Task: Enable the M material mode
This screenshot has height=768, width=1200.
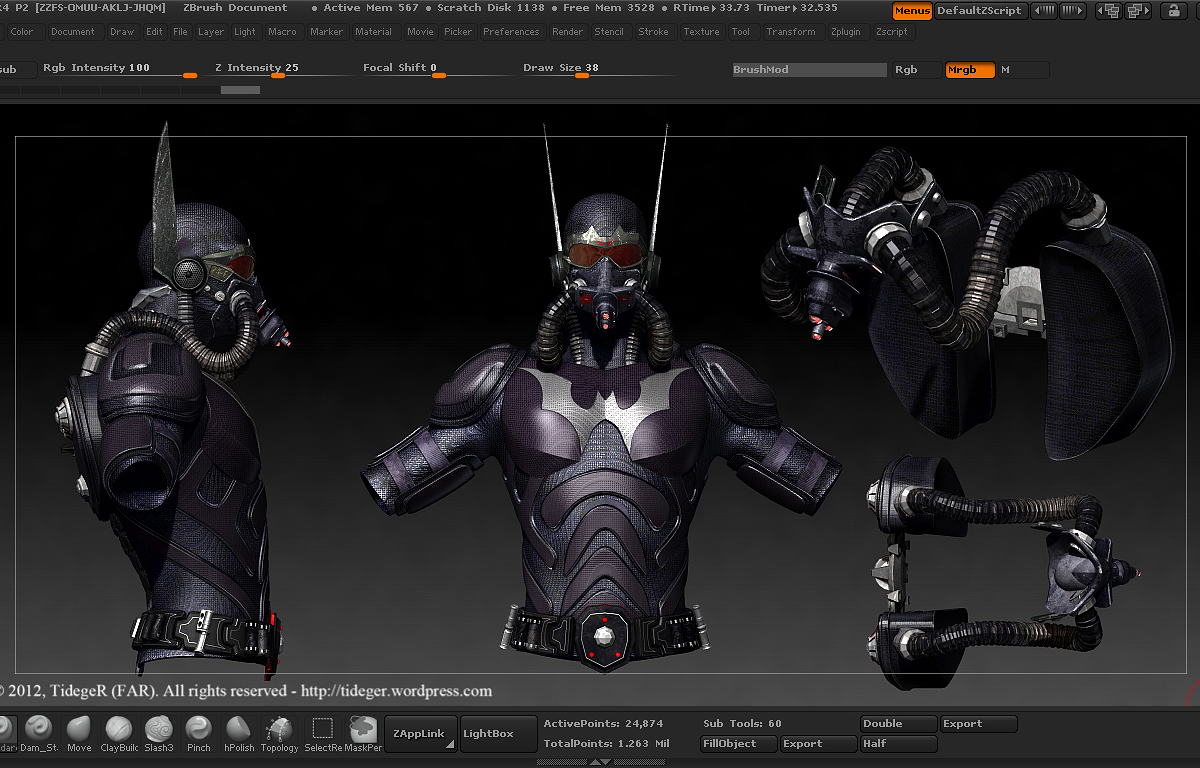Action: [1024, 70]
